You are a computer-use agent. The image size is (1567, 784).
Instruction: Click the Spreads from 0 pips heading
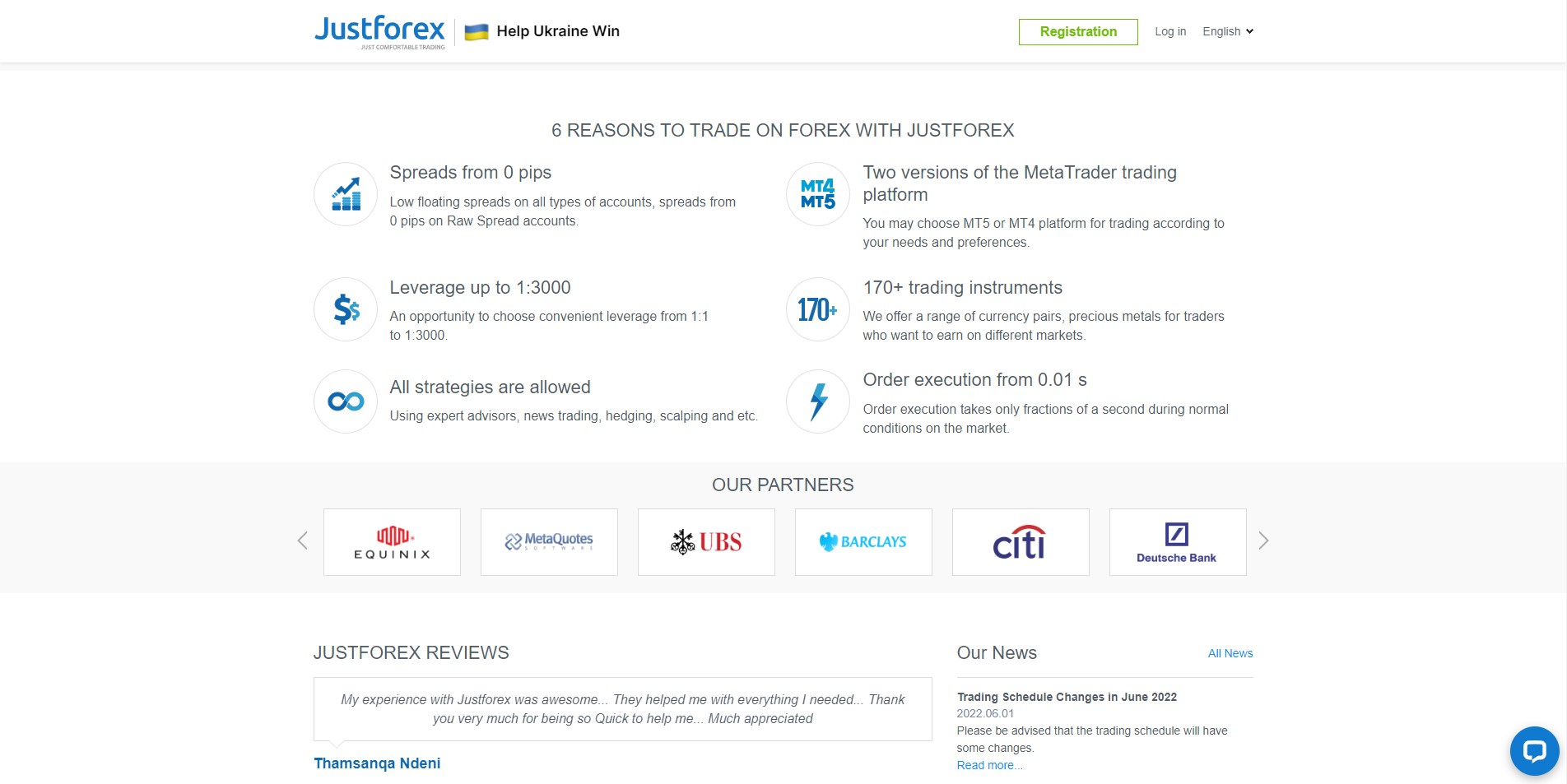[x=471, y=173]
